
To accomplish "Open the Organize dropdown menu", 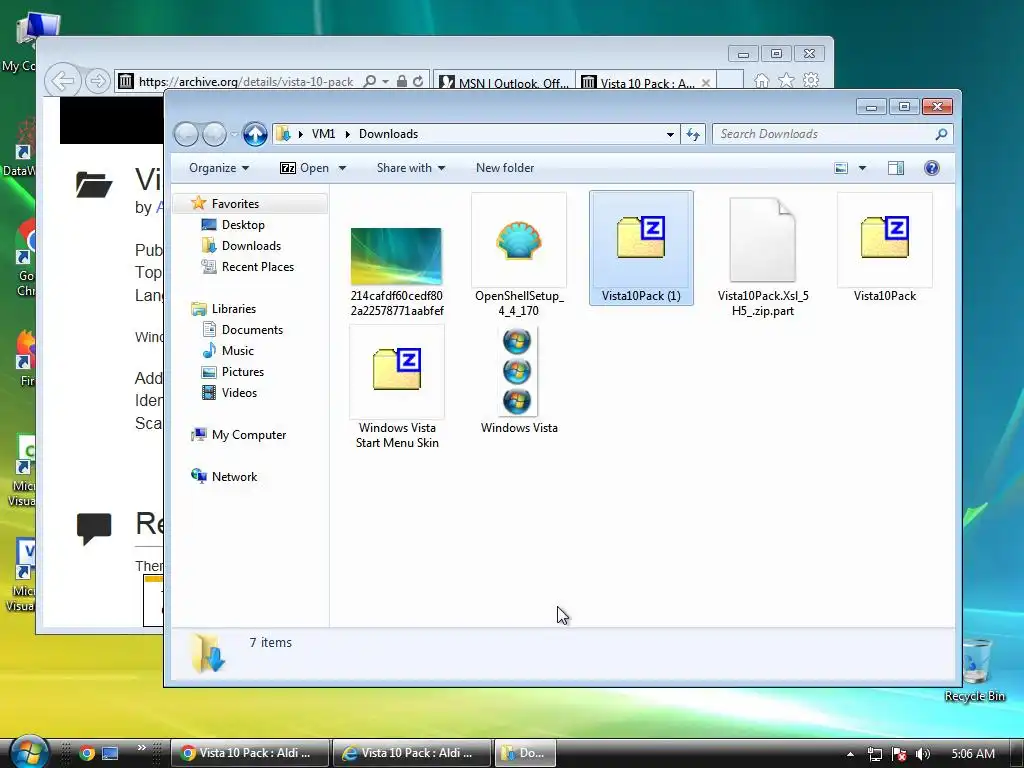I will [x=219, y=168].
